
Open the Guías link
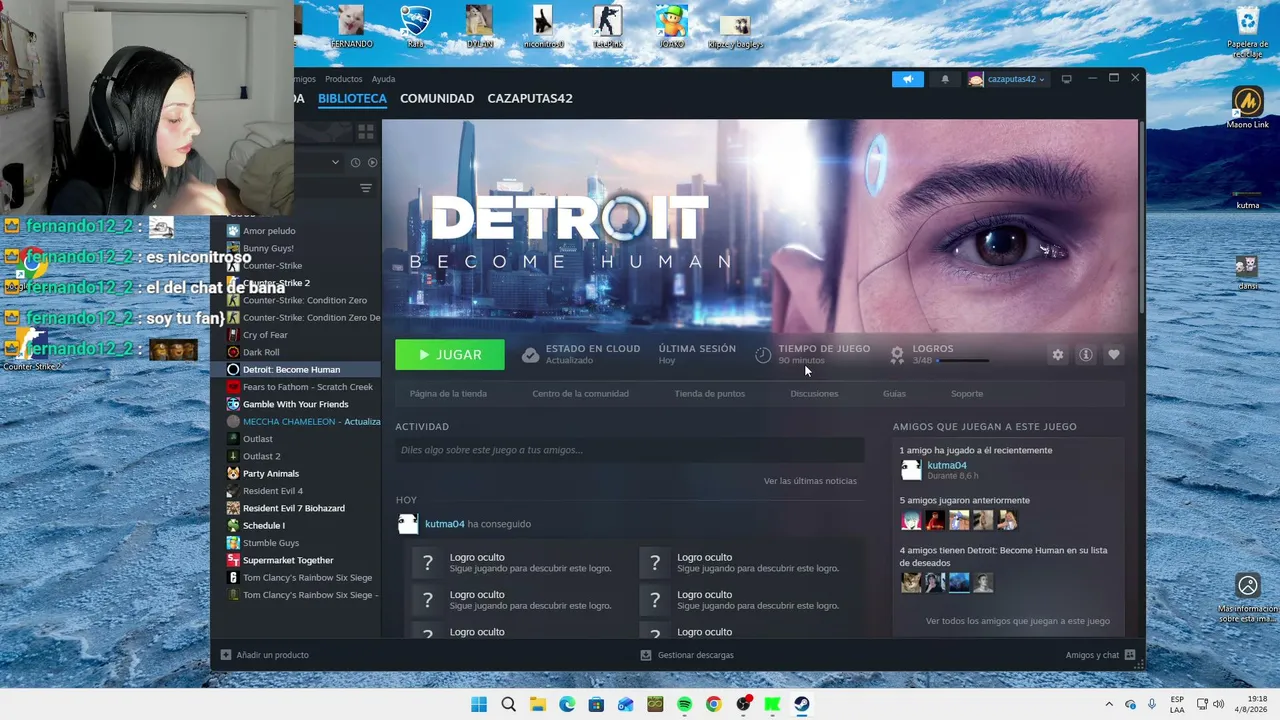(x=894, y=394)
